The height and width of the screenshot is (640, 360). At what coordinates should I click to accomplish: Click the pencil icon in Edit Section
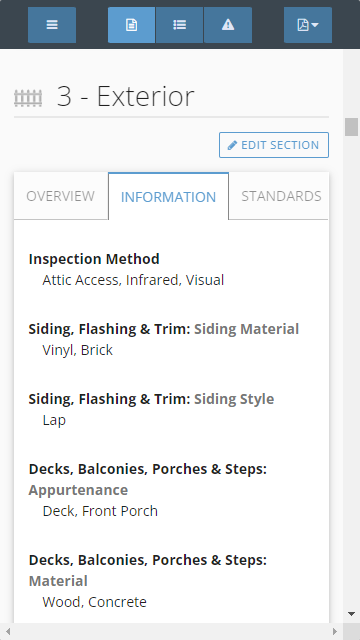[232, 145]
